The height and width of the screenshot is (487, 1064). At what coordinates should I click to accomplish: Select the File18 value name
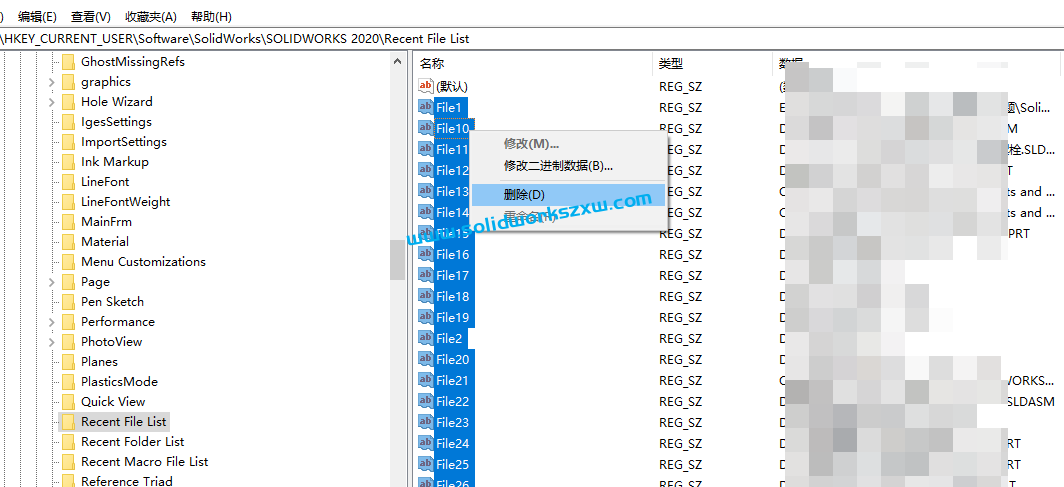click(453, 296)
